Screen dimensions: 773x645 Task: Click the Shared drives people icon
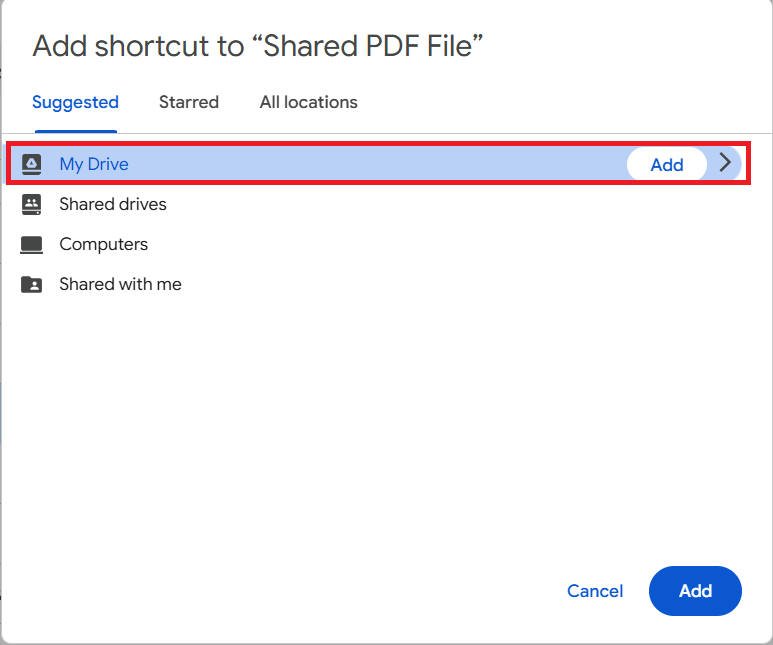(x=32, y=204)
